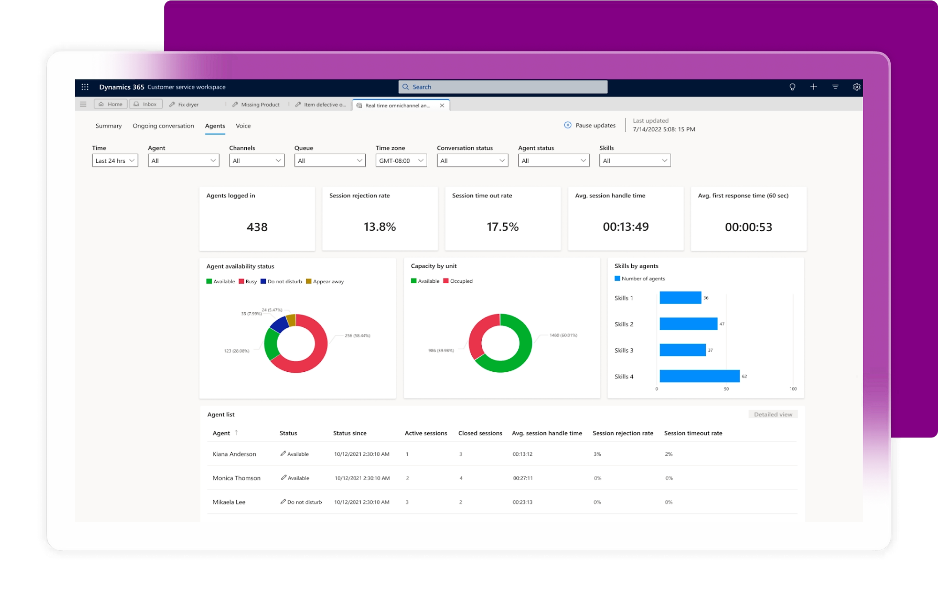Click the Home button in tab bar

pyautogui.click(x=111, y=104)
